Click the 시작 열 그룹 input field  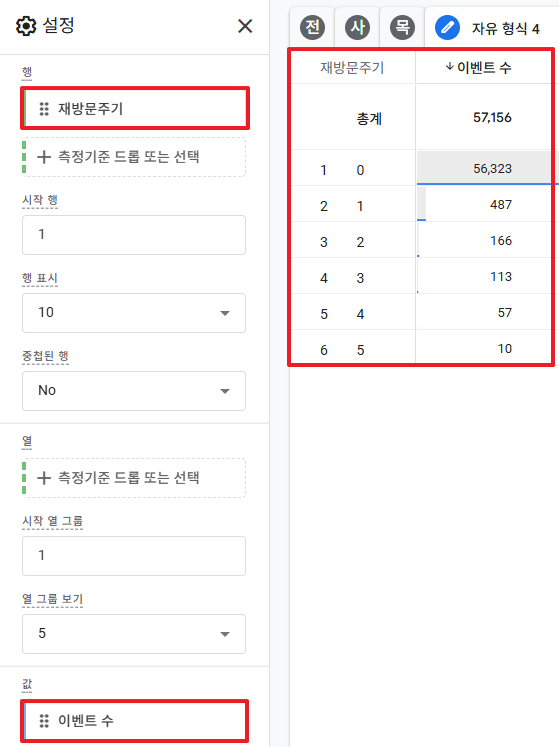[134, 556]
